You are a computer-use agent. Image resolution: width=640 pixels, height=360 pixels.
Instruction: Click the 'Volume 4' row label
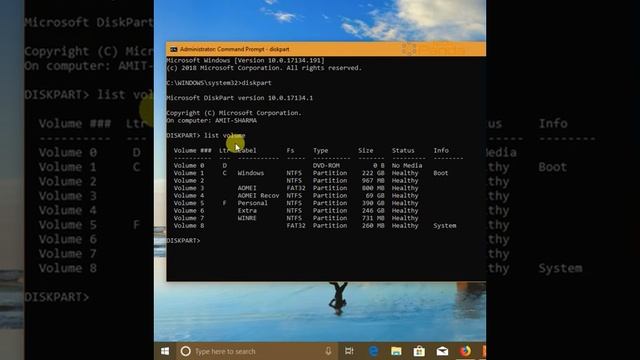click(x=189, y=196)
